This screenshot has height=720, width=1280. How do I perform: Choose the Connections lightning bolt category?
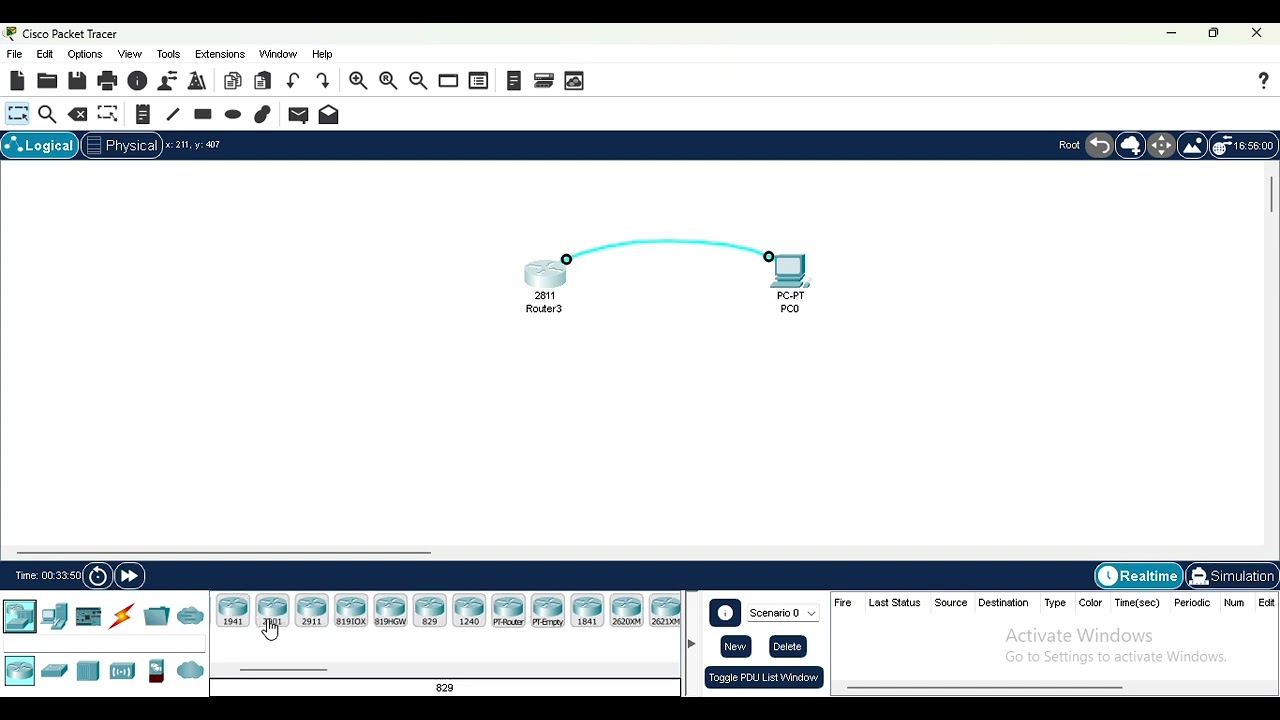[x=122, y=616]
